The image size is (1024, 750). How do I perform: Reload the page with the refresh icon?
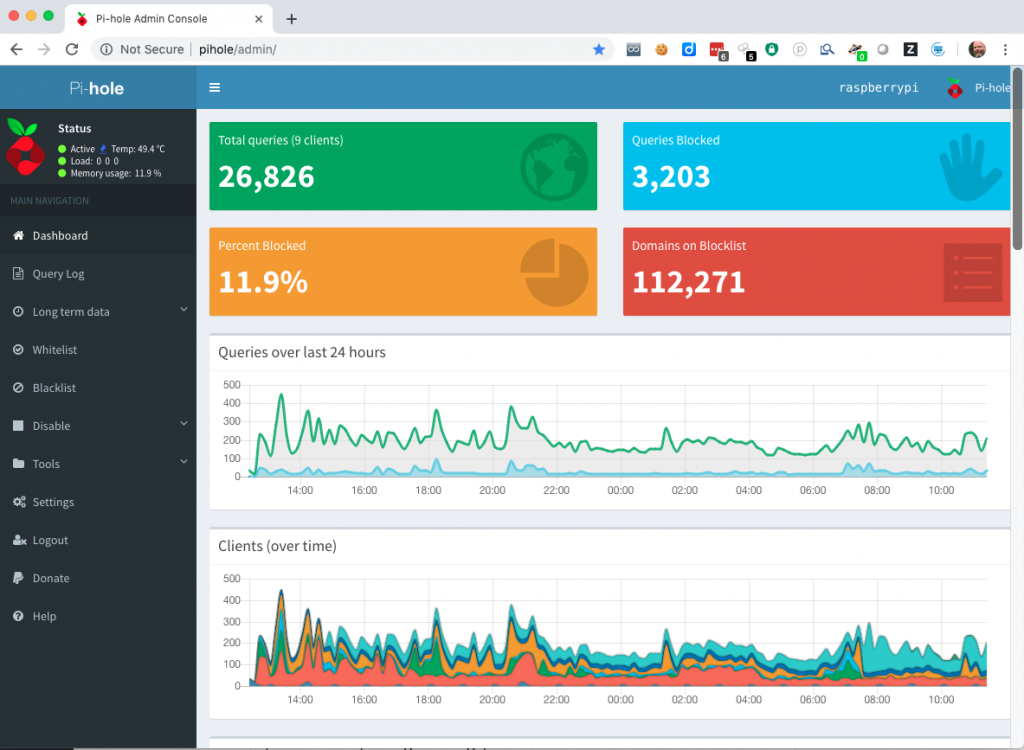[x=72, y=49]
